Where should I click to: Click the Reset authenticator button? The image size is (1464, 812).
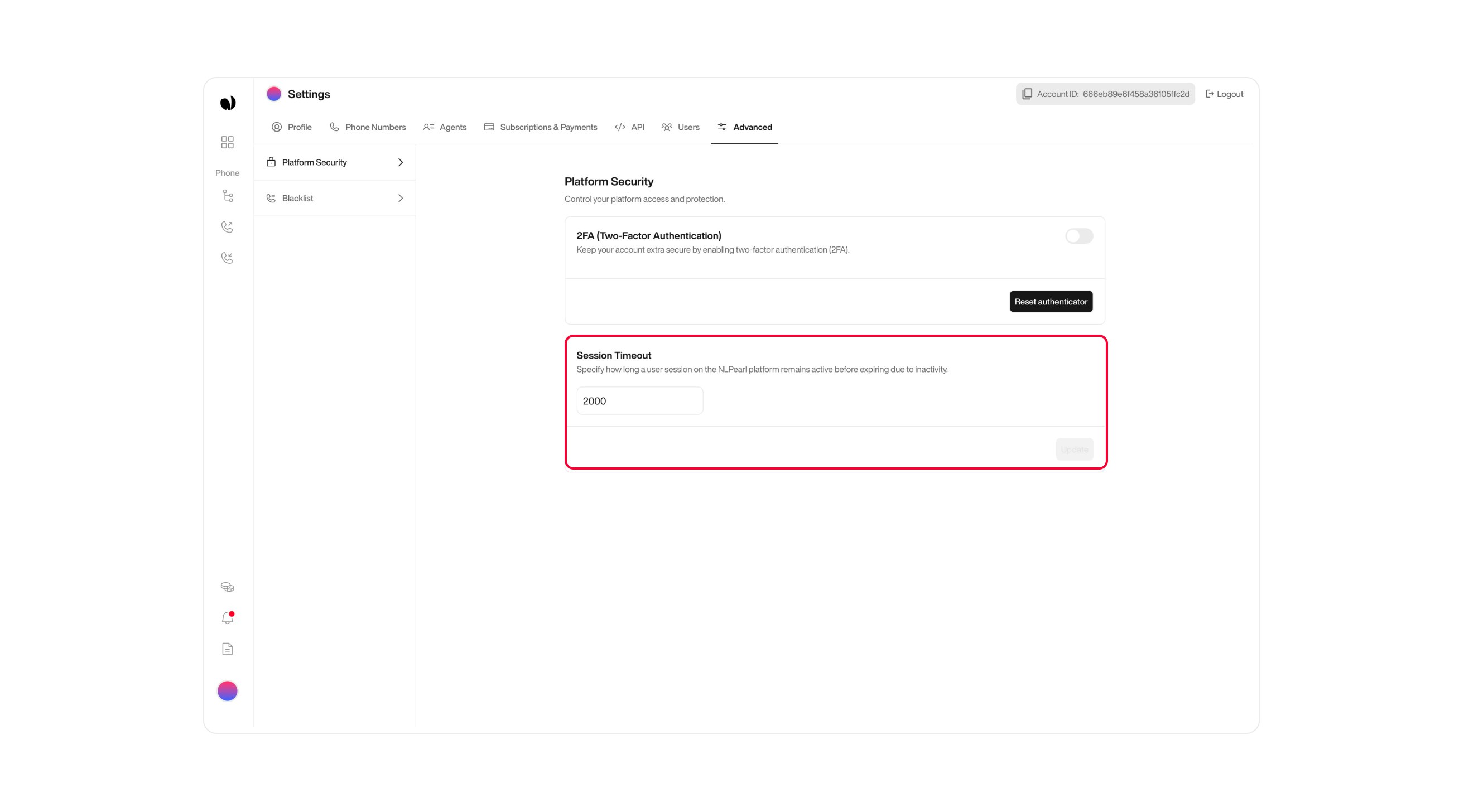tap(1051, 301)
